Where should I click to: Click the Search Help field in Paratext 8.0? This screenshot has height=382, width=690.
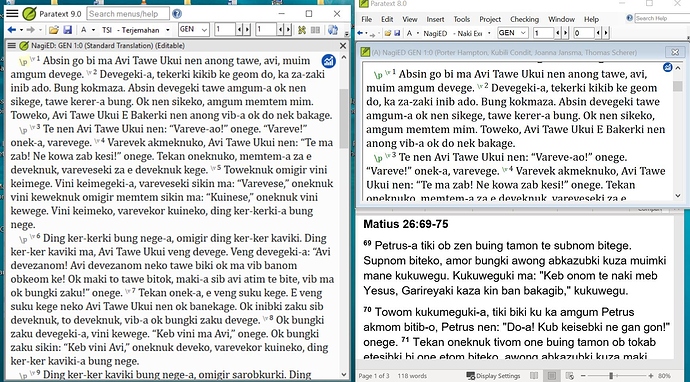pos(662,18)
